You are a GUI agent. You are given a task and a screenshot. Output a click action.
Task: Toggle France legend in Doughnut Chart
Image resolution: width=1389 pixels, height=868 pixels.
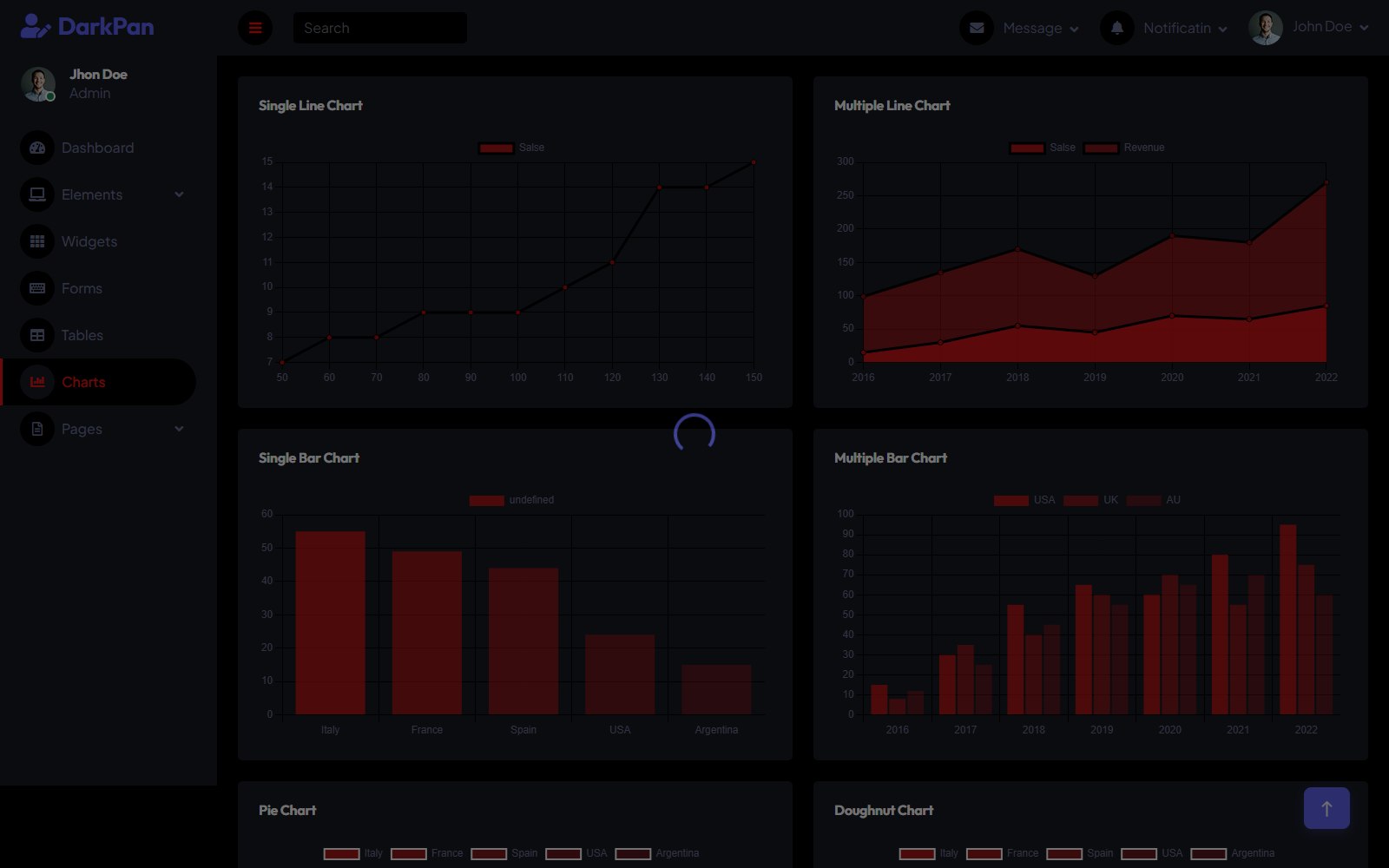point(1003,853)
